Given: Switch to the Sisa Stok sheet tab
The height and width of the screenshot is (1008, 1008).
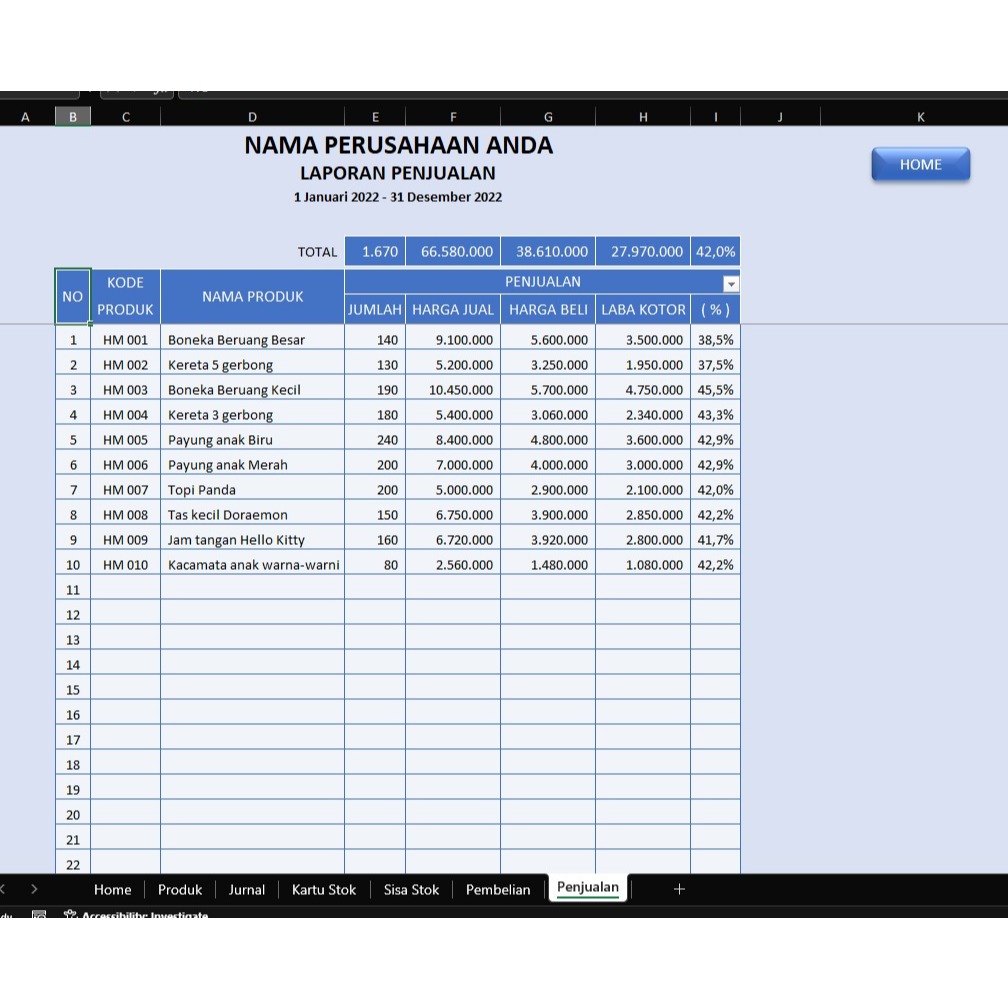Looking at the screenshot, I should point(411,890).
